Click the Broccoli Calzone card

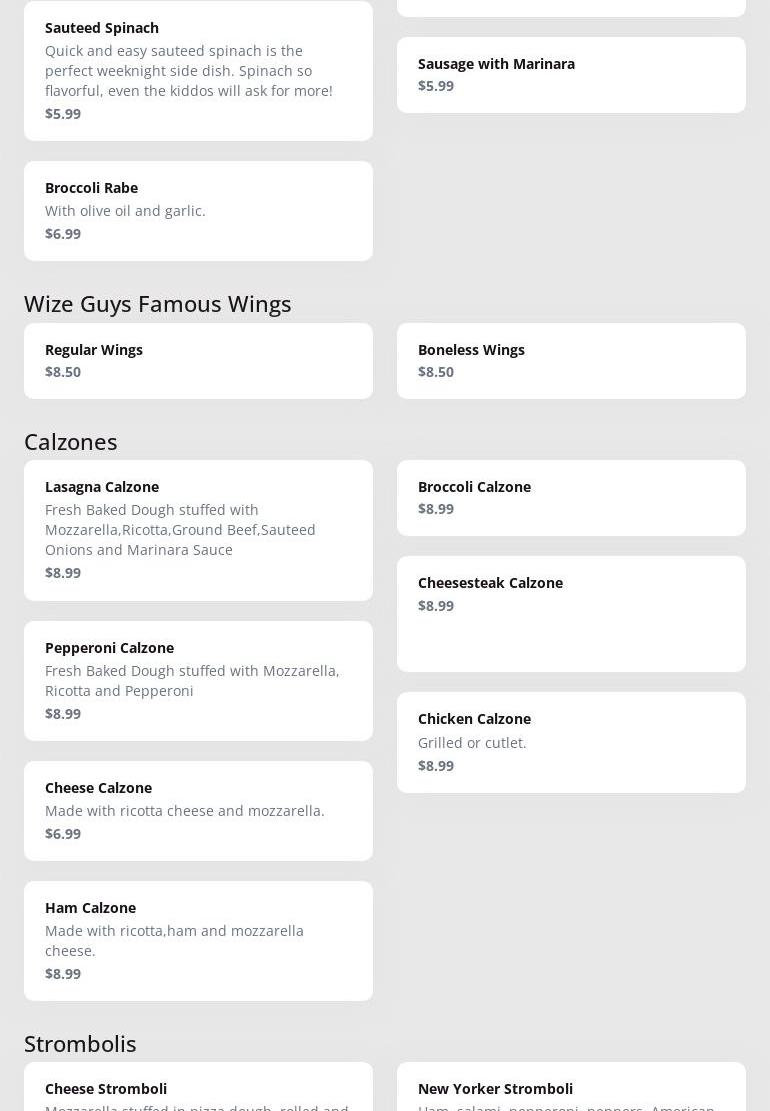571,498
